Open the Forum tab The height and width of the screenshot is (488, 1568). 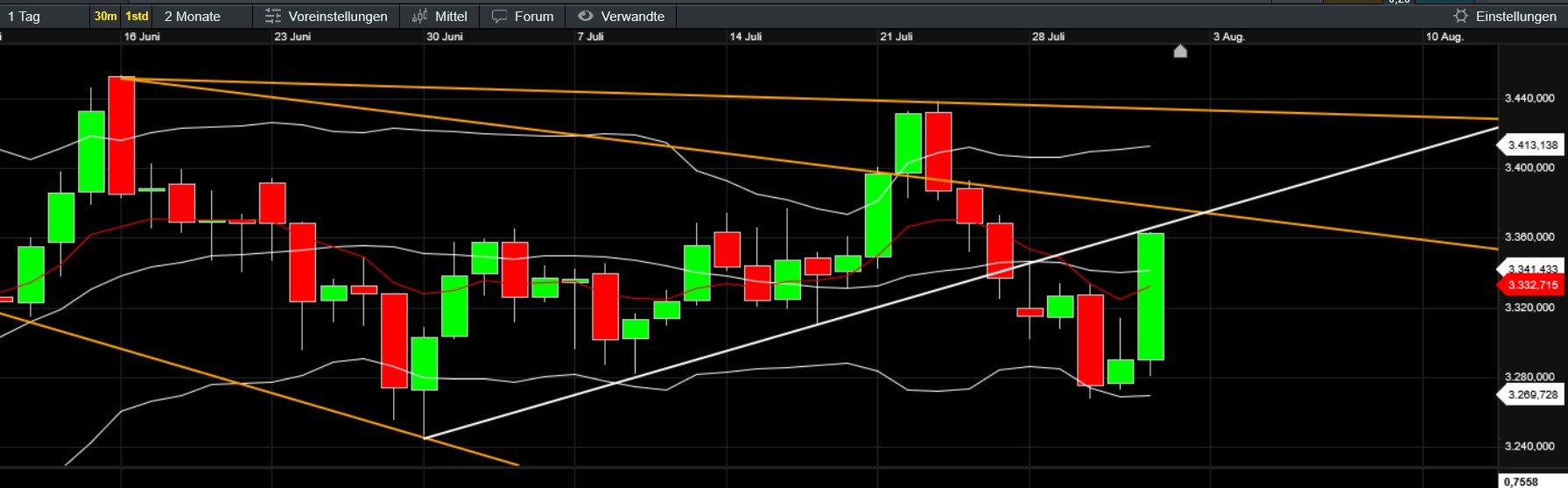pyautogui.click(x=523, y=16)
